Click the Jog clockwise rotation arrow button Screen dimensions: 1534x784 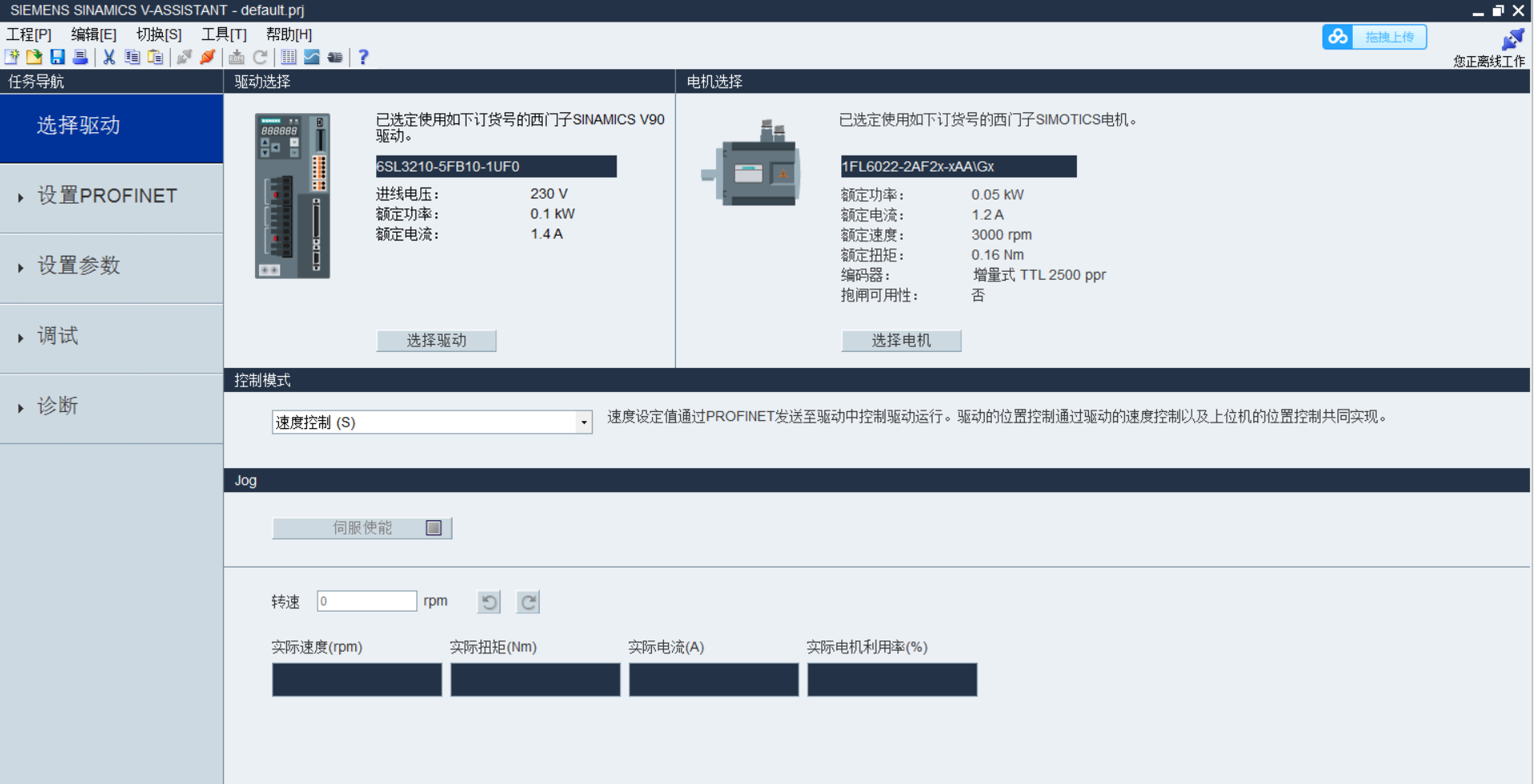coord(528,602)
